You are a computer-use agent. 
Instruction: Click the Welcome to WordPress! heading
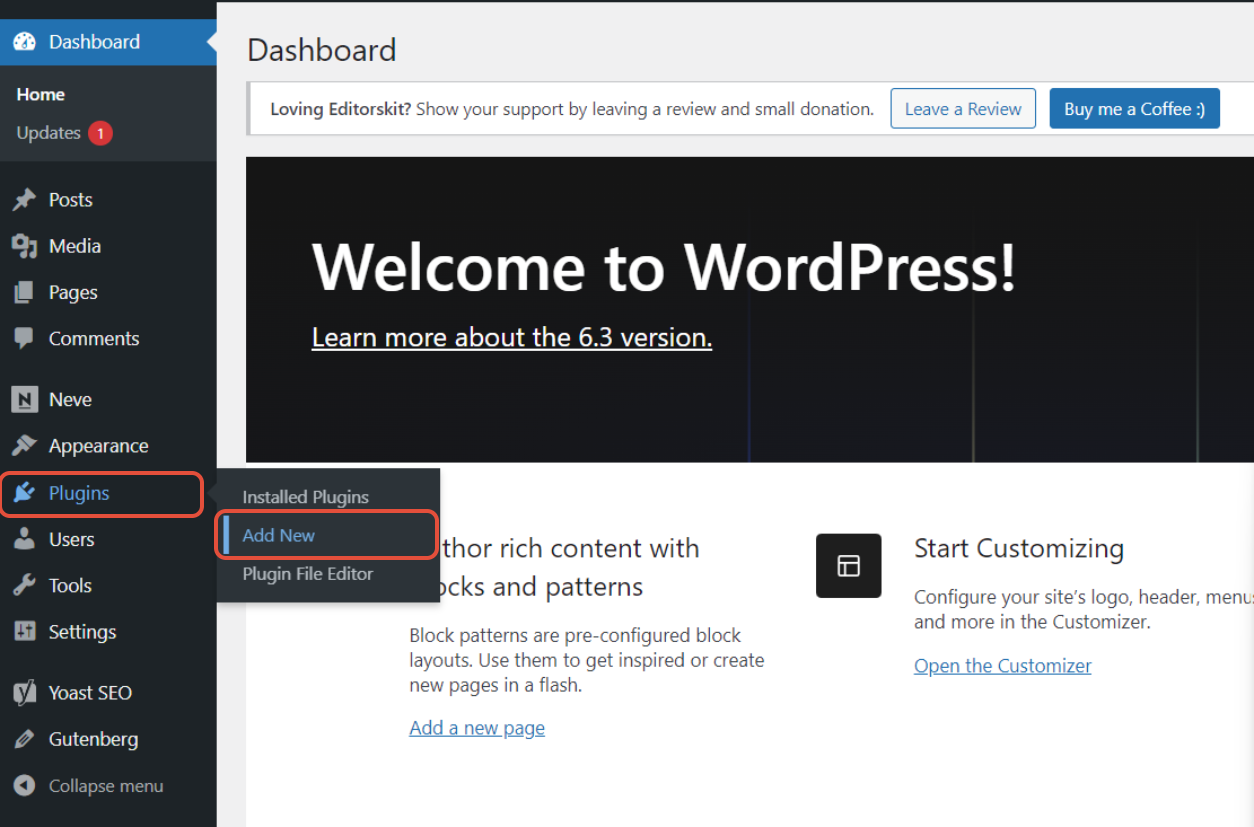pos(664,267)
